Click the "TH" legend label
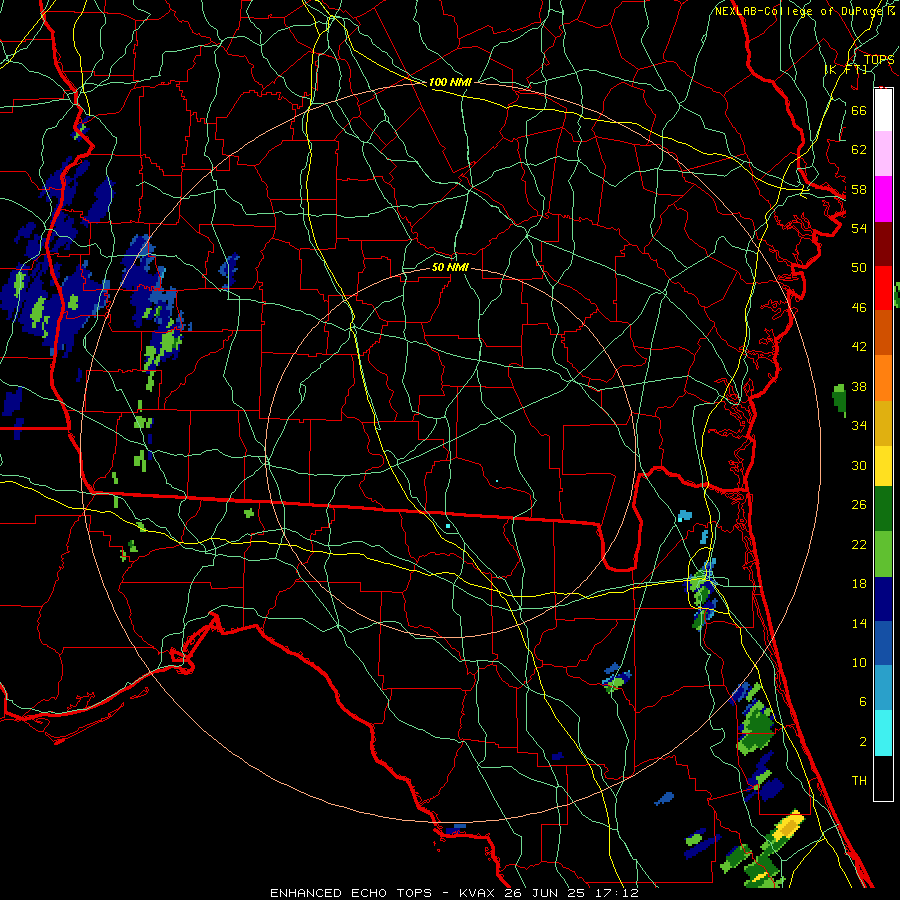 859,781
